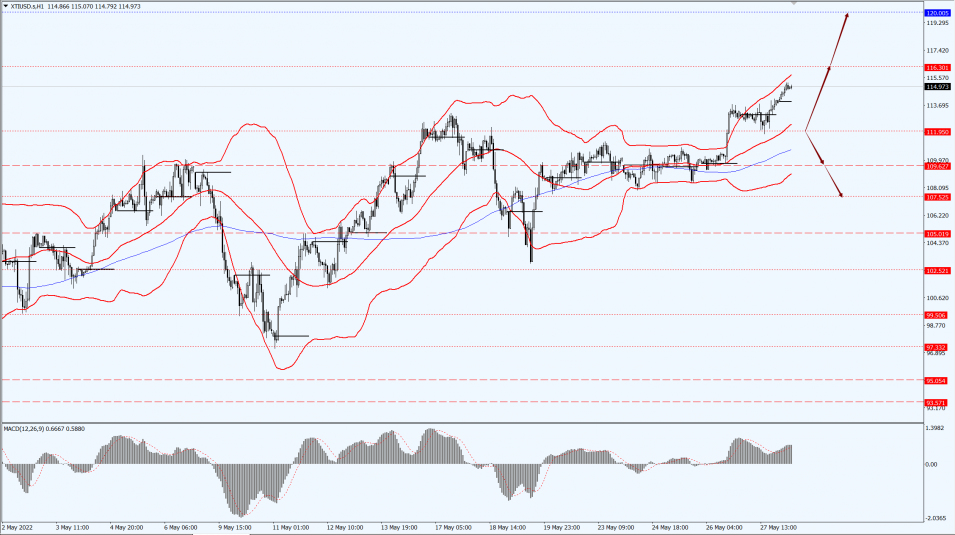
Task: Click the XTIUSD.s,H1 chart title text
Action: pos(27,6)
